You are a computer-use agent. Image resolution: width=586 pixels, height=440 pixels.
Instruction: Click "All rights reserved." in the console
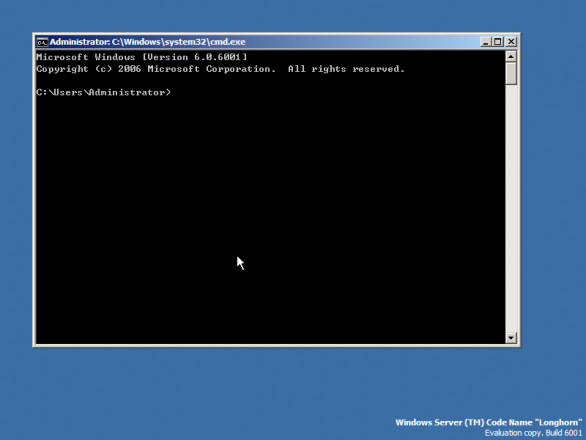pos(346,69)
